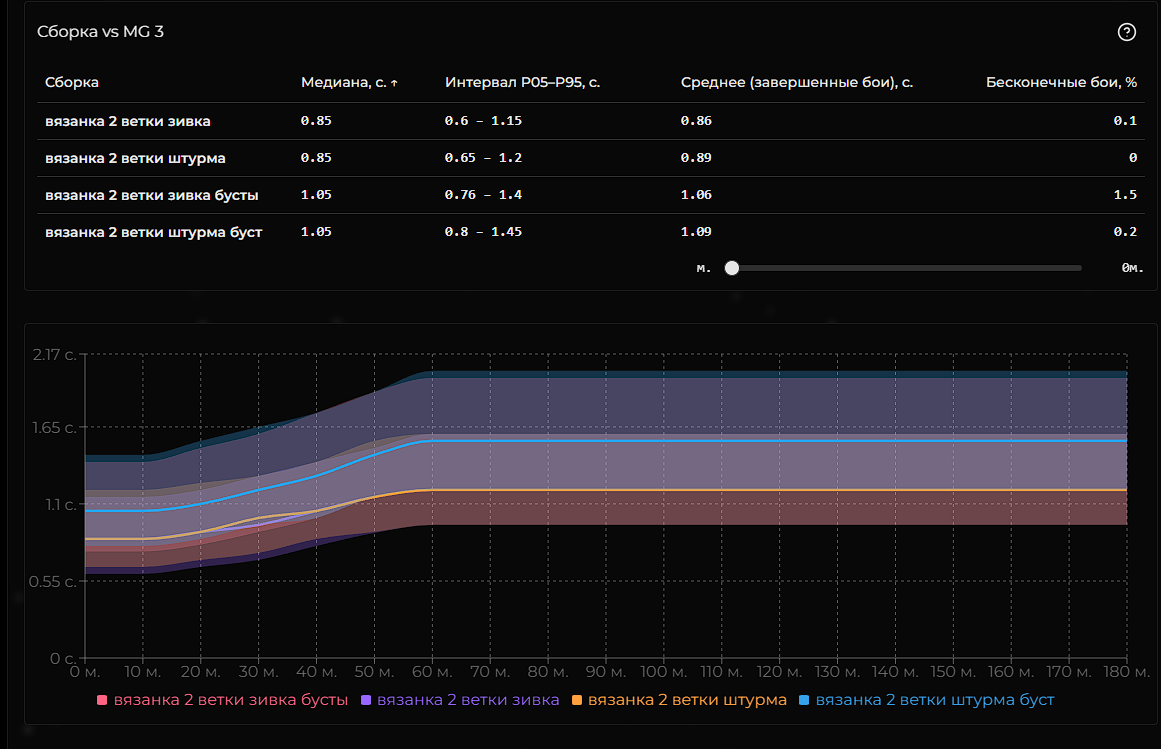Click the Среднее (завершенные бои) column header
The height and width of the screenshot is (749, 1161).
click(796, 83)
